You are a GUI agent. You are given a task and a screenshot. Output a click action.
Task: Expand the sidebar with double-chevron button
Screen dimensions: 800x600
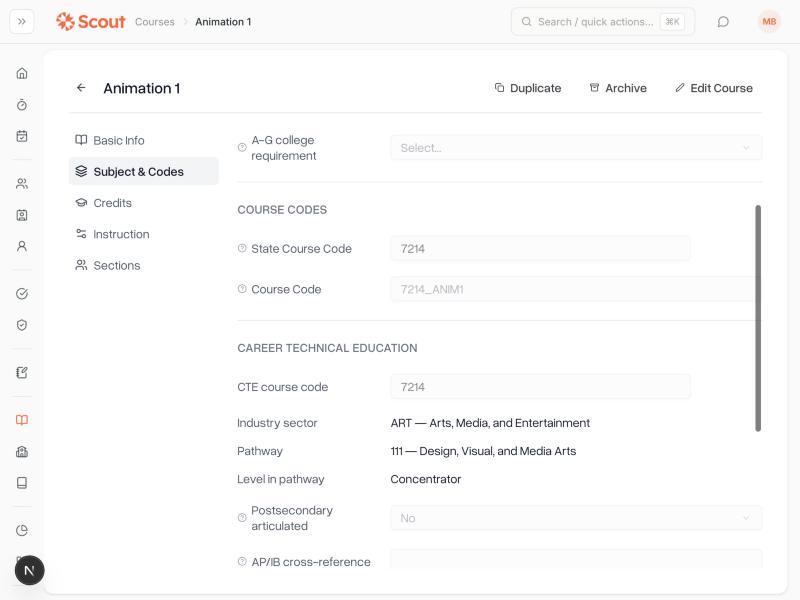pyautogui.click(x=21, y=21)
